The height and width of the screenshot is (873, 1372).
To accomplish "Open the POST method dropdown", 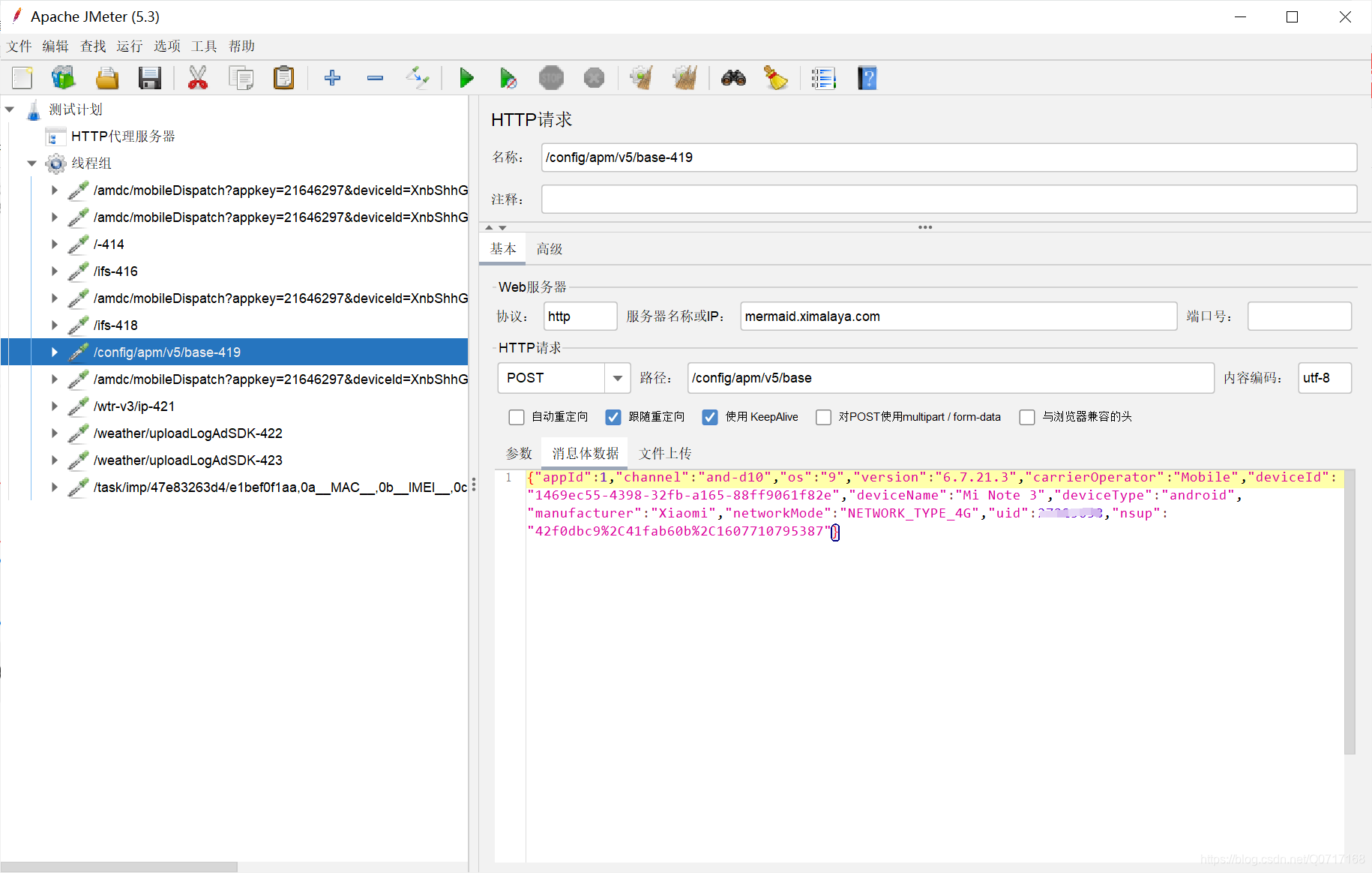I will [x=617, y=378].
